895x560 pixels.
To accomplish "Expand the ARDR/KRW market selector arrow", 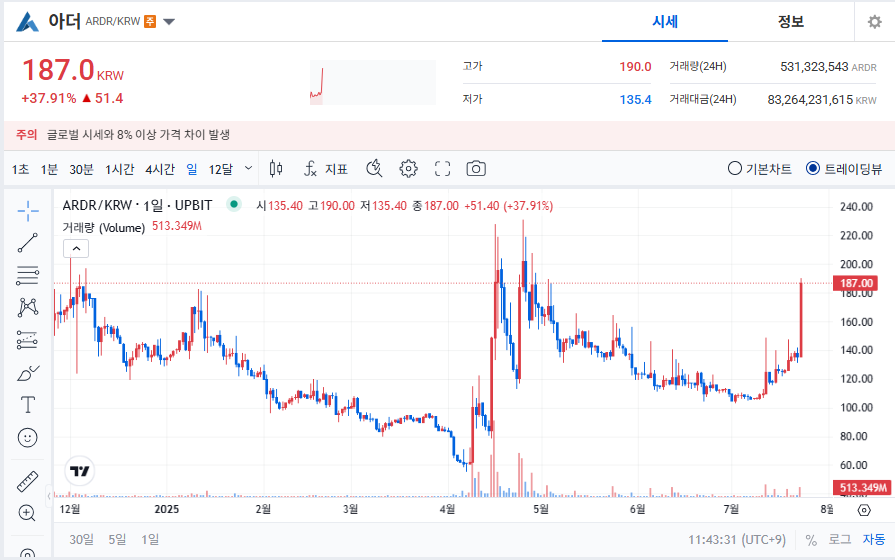I will pyautogui.click(x=169, y=22).
